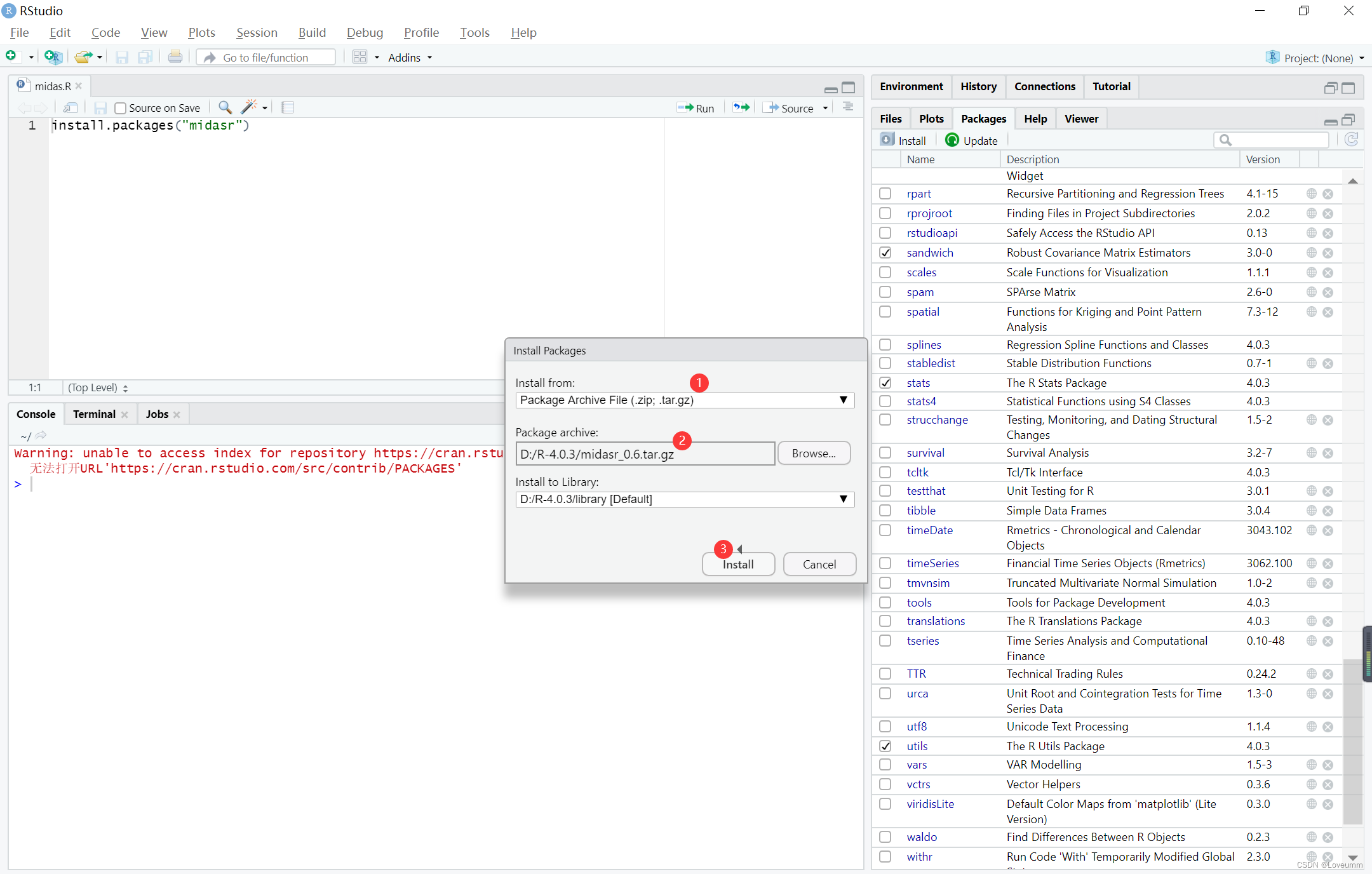Click the Open File folder icon
This screenshot has height=874, width=1372.
coord(83,57)
